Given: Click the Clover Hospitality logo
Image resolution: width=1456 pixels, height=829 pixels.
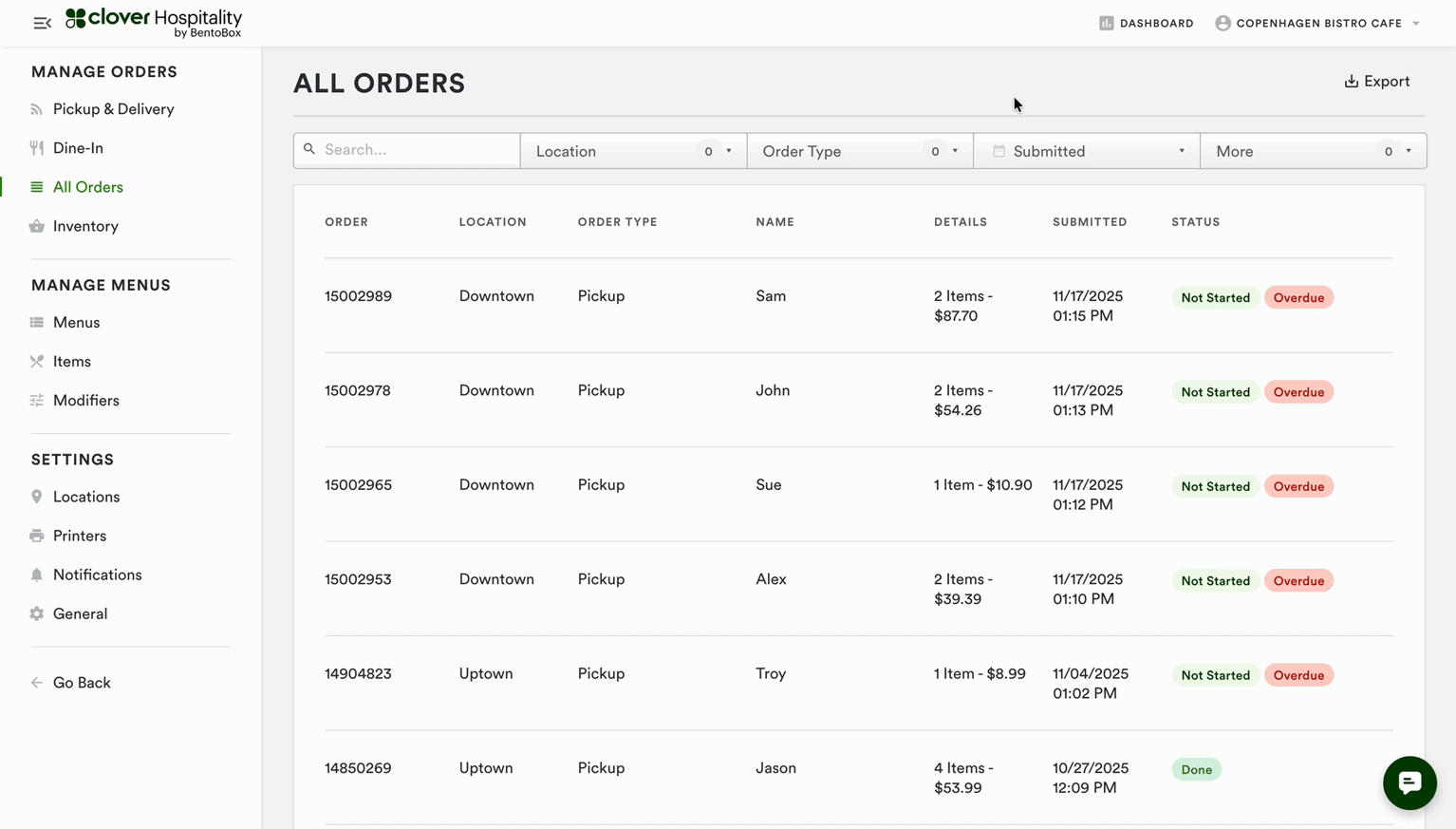Looking at the screenshot, I should 154,23.
